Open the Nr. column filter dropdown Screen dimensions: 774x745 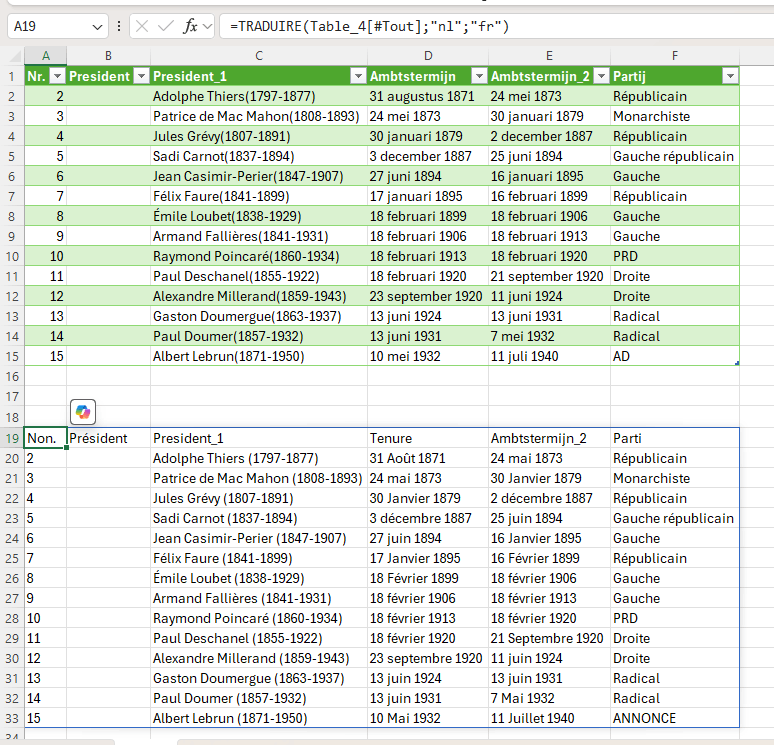(58, 76)
